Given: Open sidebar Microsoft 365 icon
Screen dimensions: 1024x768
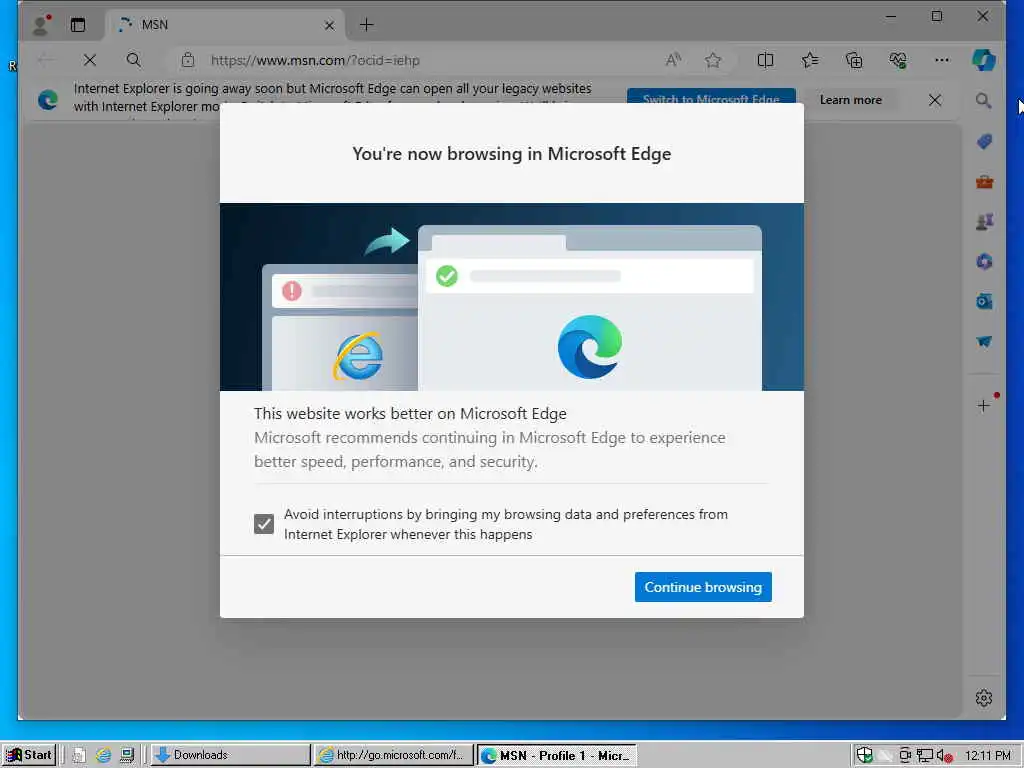Looking at the screenshot, I should click(984, 262).
